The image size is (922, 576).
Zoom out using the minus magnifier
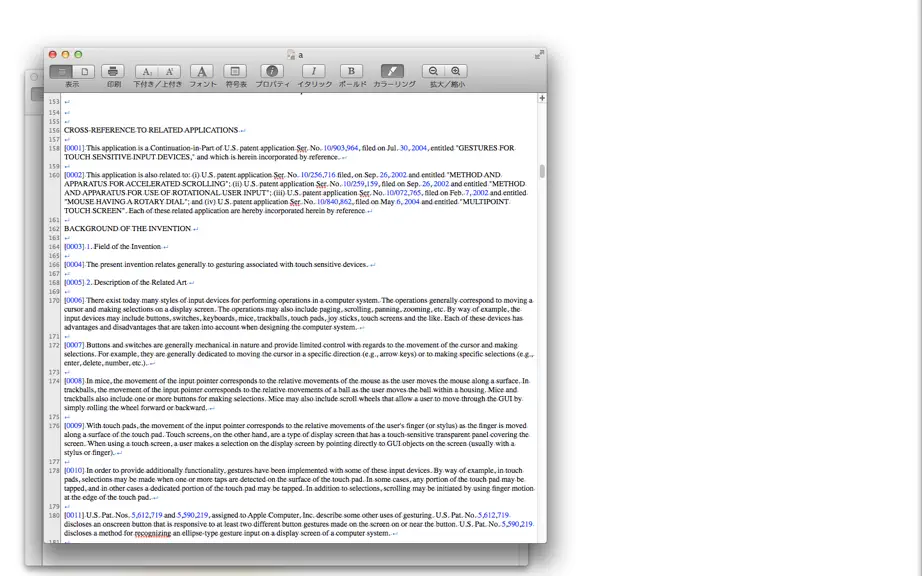pos(433,72)
